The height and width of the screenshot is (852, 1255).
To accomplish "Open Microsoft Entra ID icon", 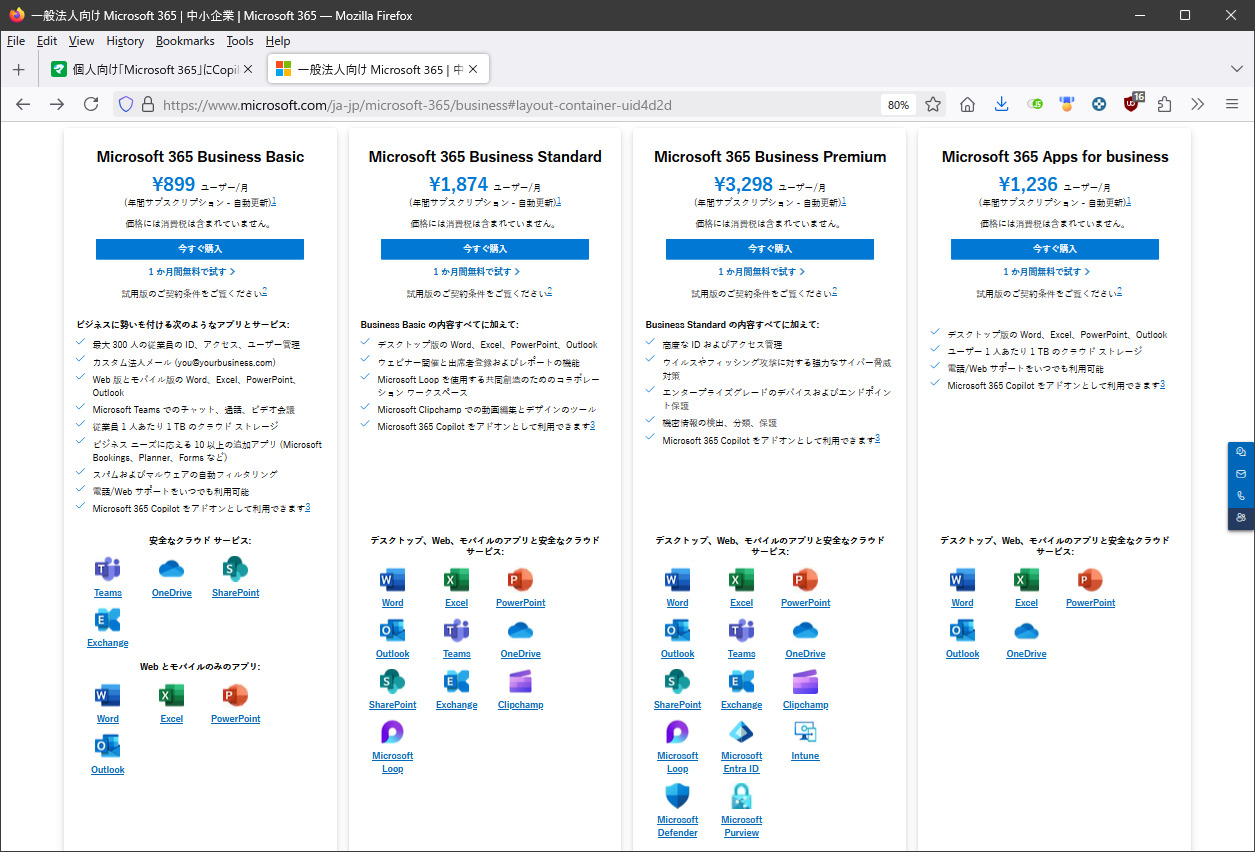I will 741,733.
